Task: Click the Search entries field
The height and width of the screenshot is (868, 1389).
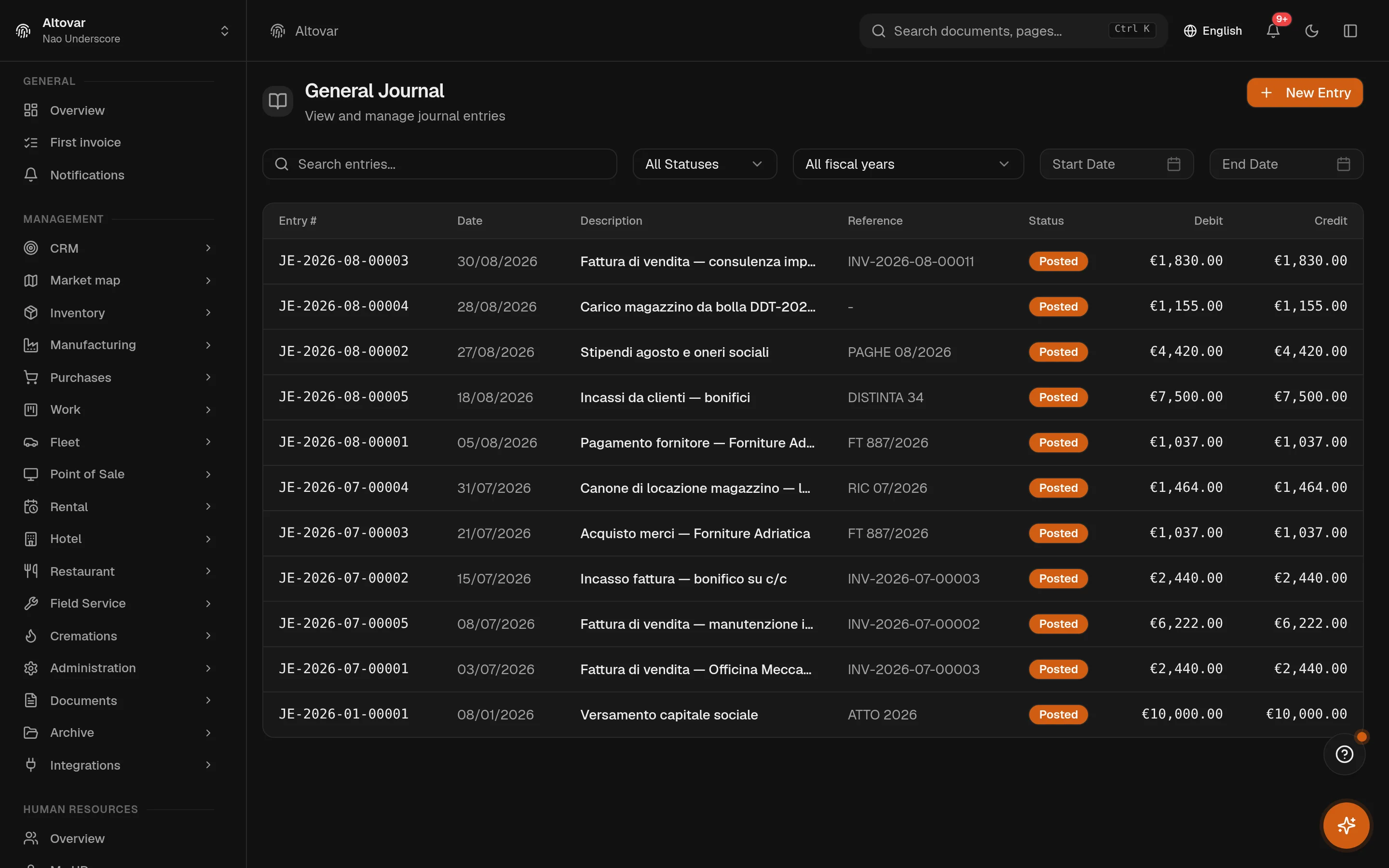Action: pos(440,164)
